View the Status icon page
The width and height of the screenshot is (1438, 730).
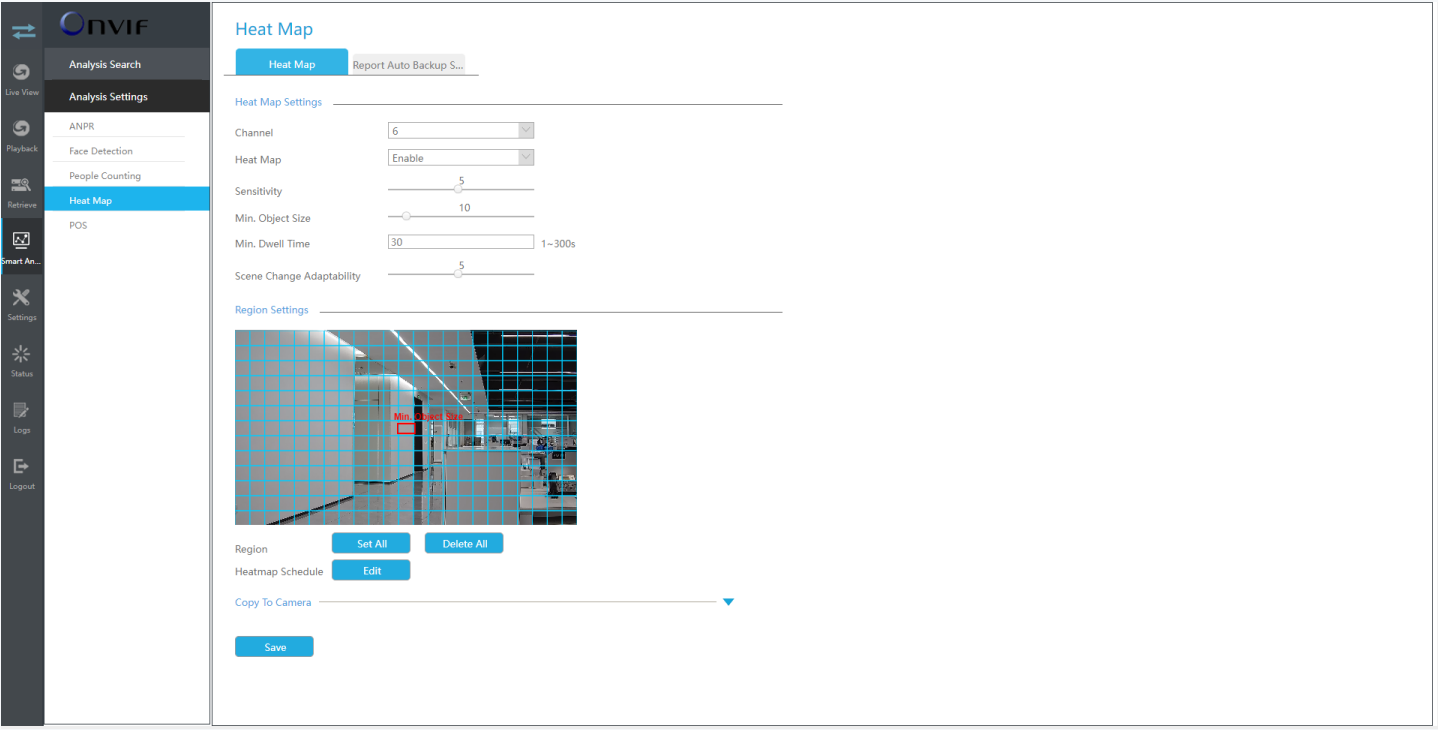[x=22, y=359]
